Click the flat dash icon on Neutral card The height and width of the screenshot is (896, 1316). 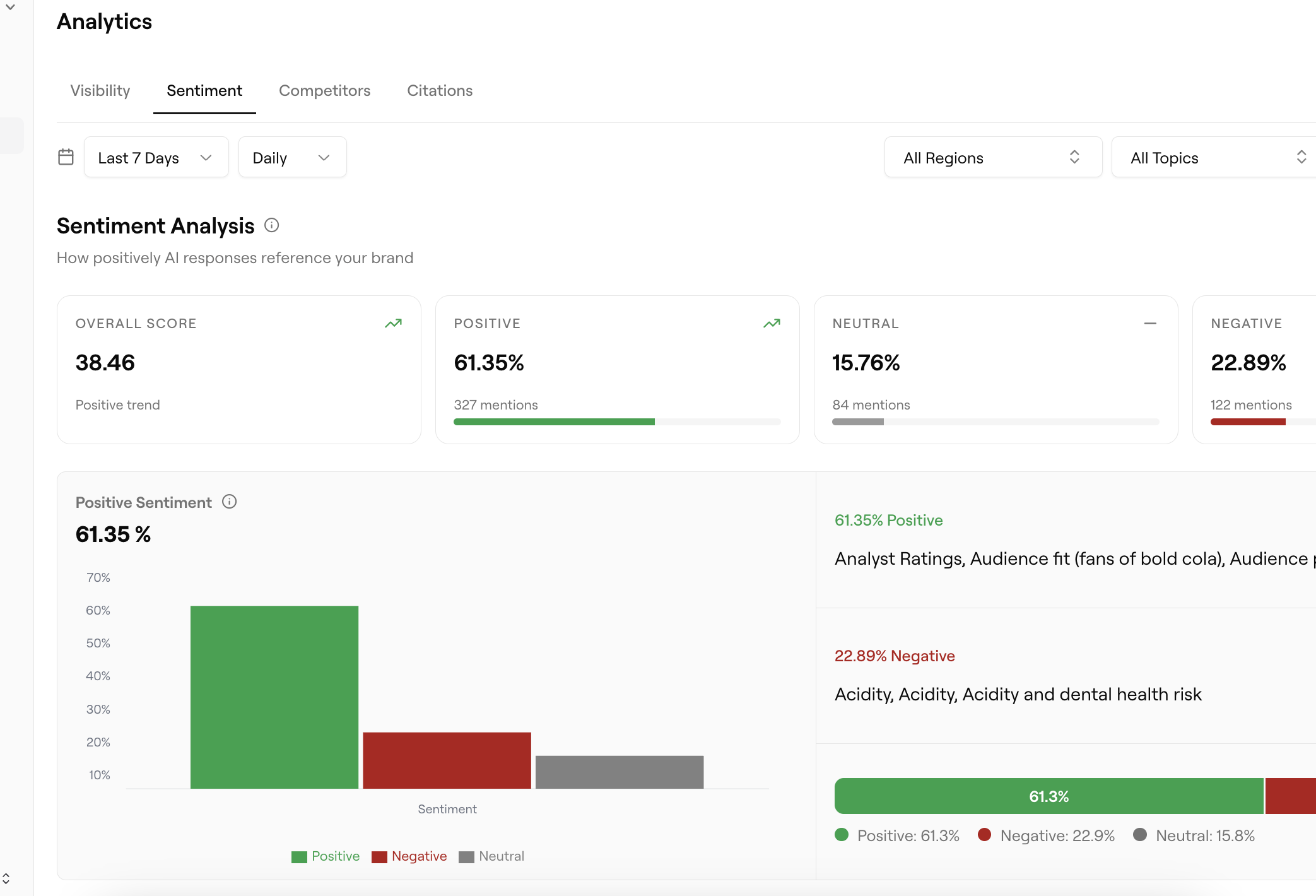coord(1150,324)
